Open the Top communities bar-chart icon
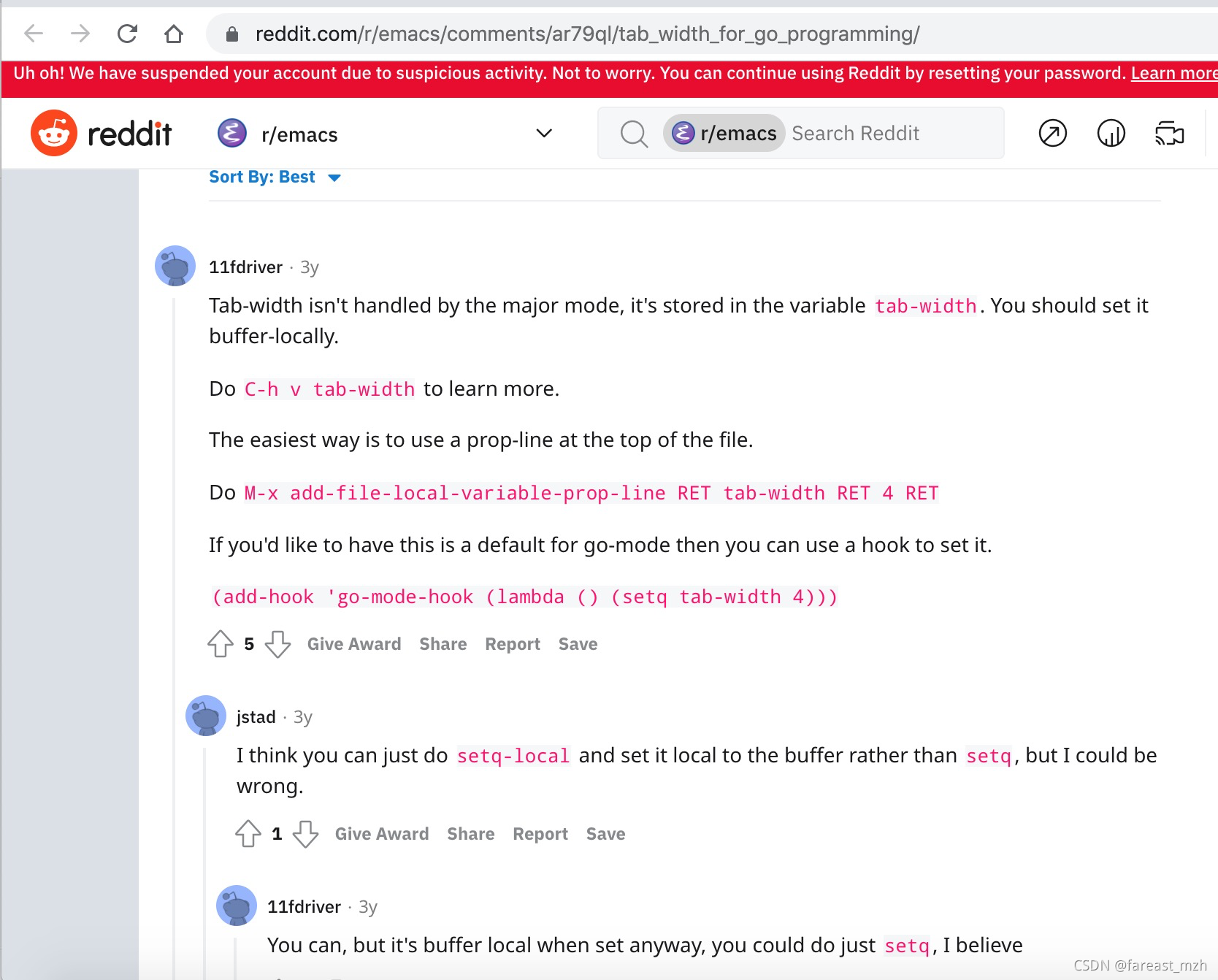 [1111, 133]
